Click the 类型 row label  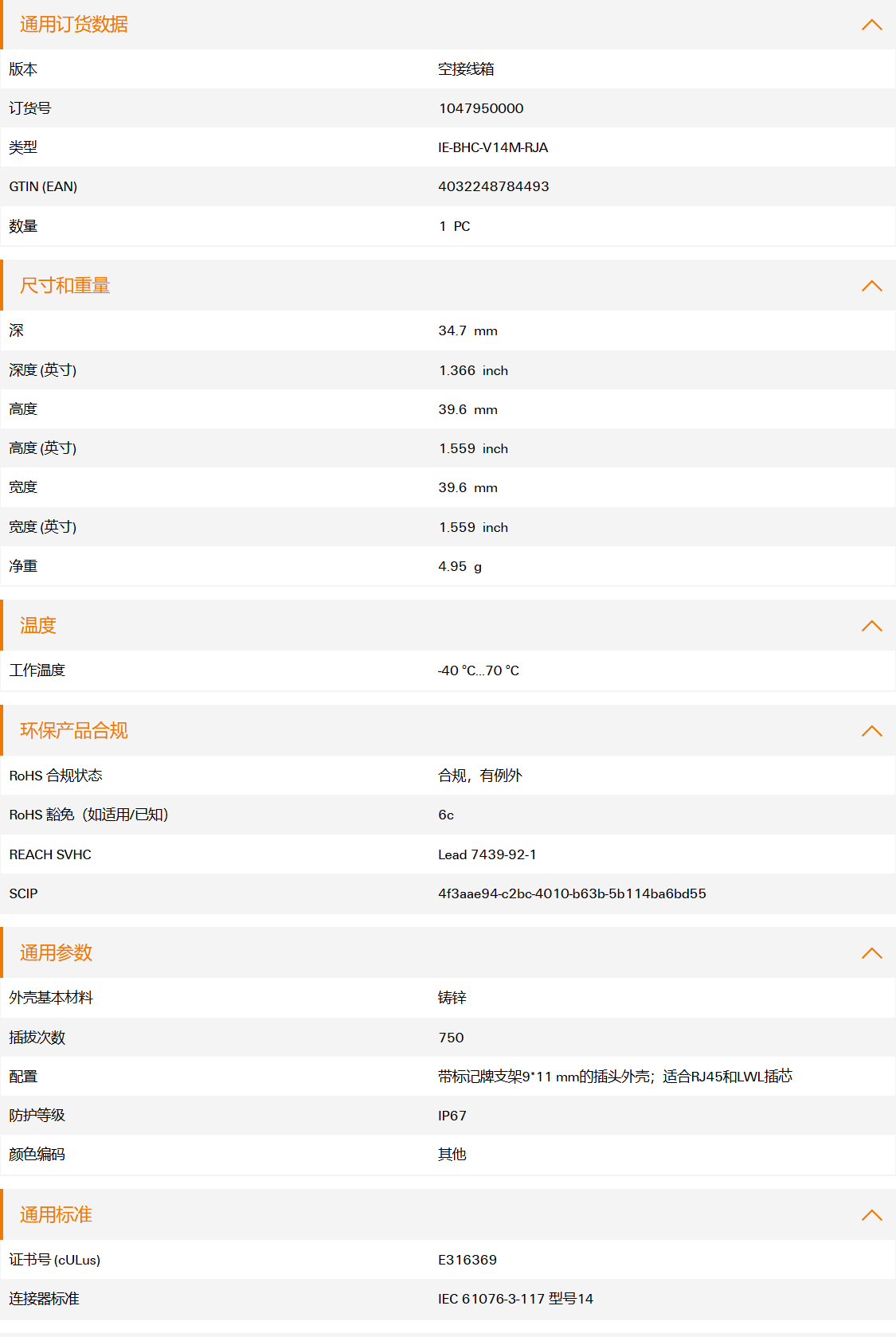23,147
